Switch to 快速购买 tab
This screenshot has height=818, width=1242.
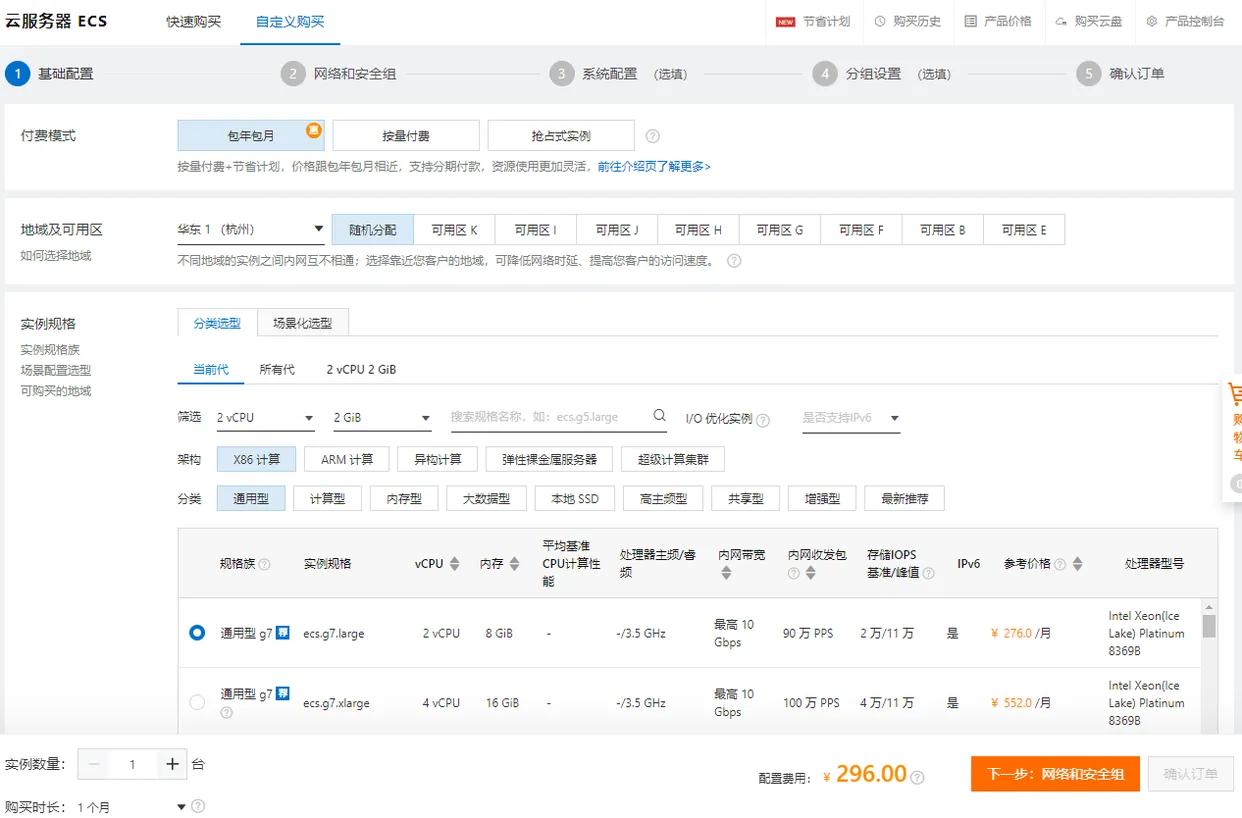point(193,21)
